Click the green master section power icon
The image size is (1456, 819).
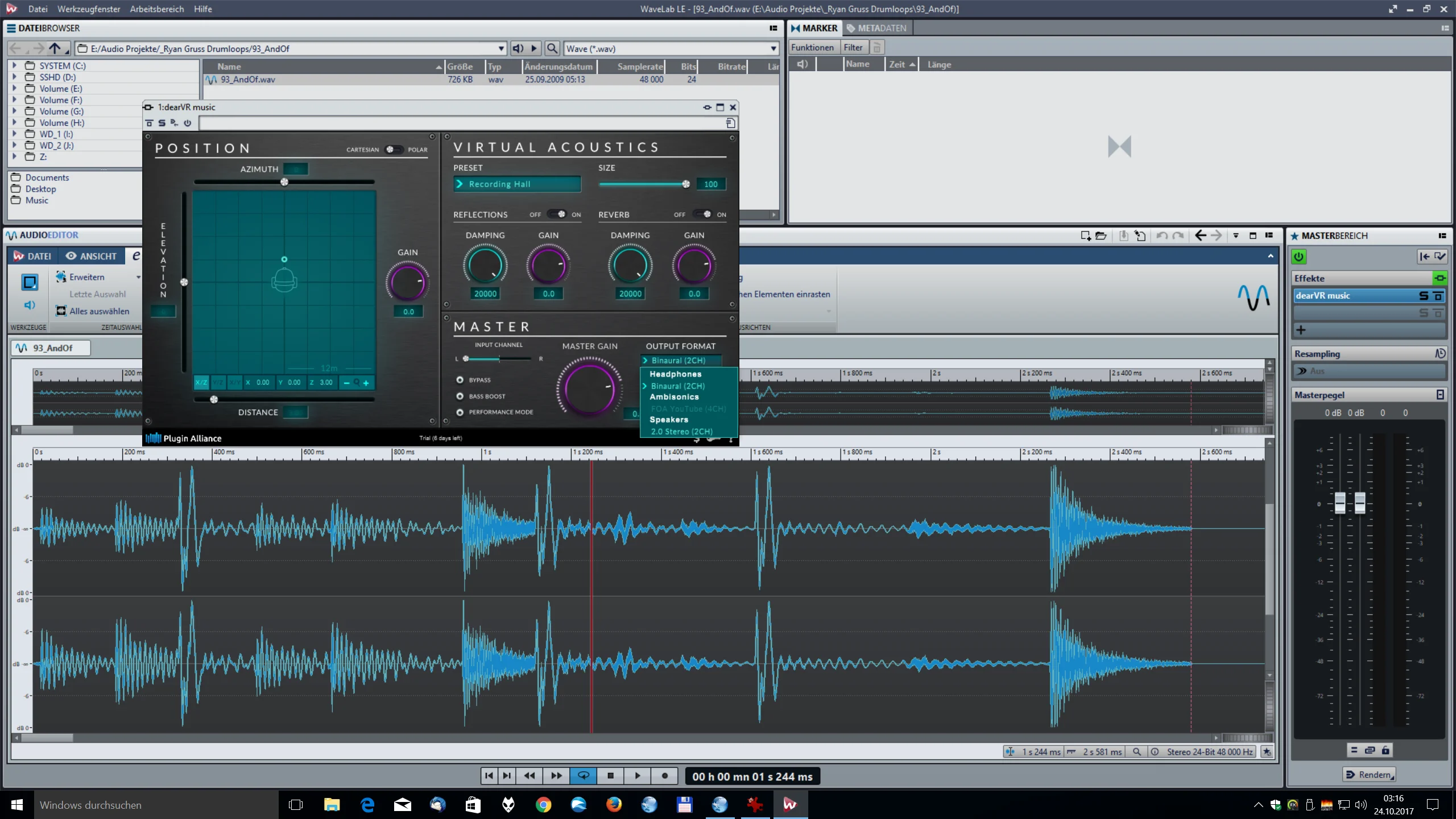[x=1298, y=257]
